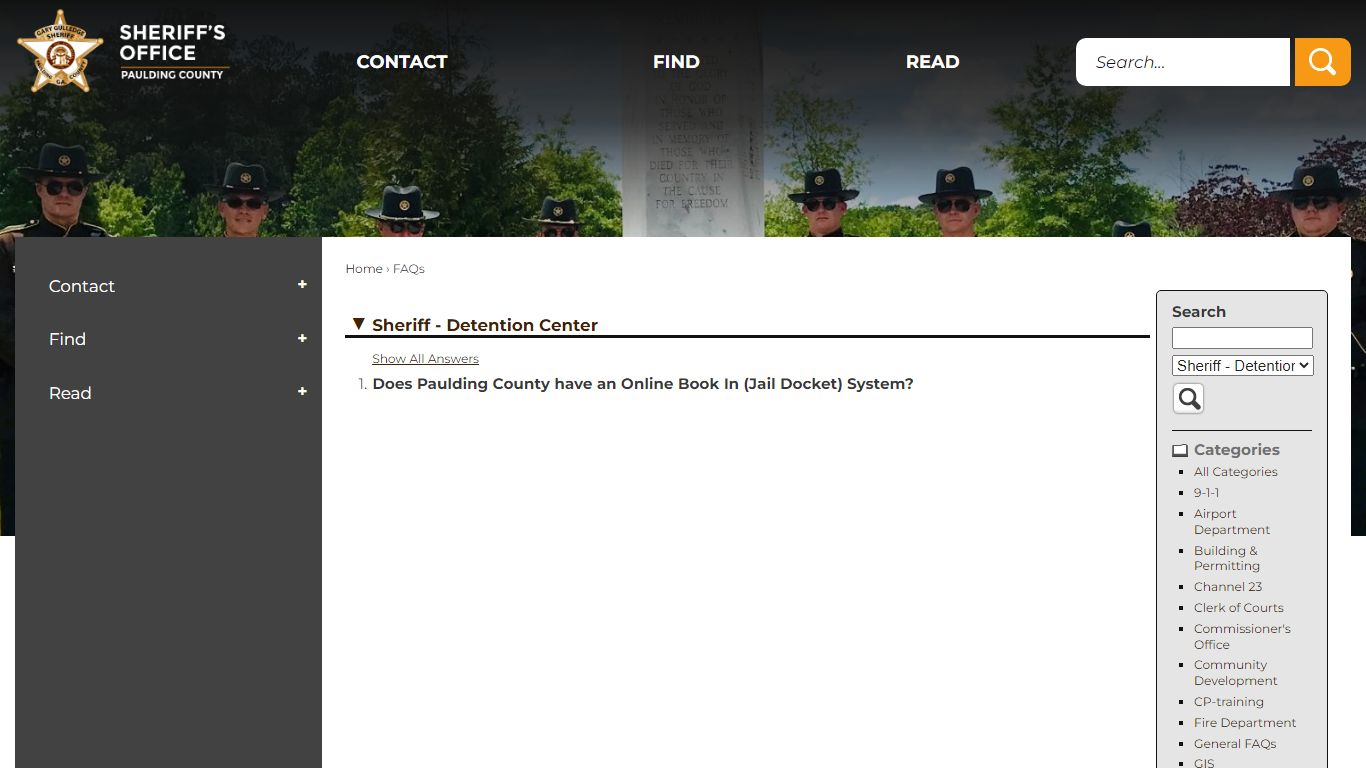This screenshot has width=1366, height=768.
Task: Click Sheriff - Detention Center heading
Action: click(x=485, y=325)
